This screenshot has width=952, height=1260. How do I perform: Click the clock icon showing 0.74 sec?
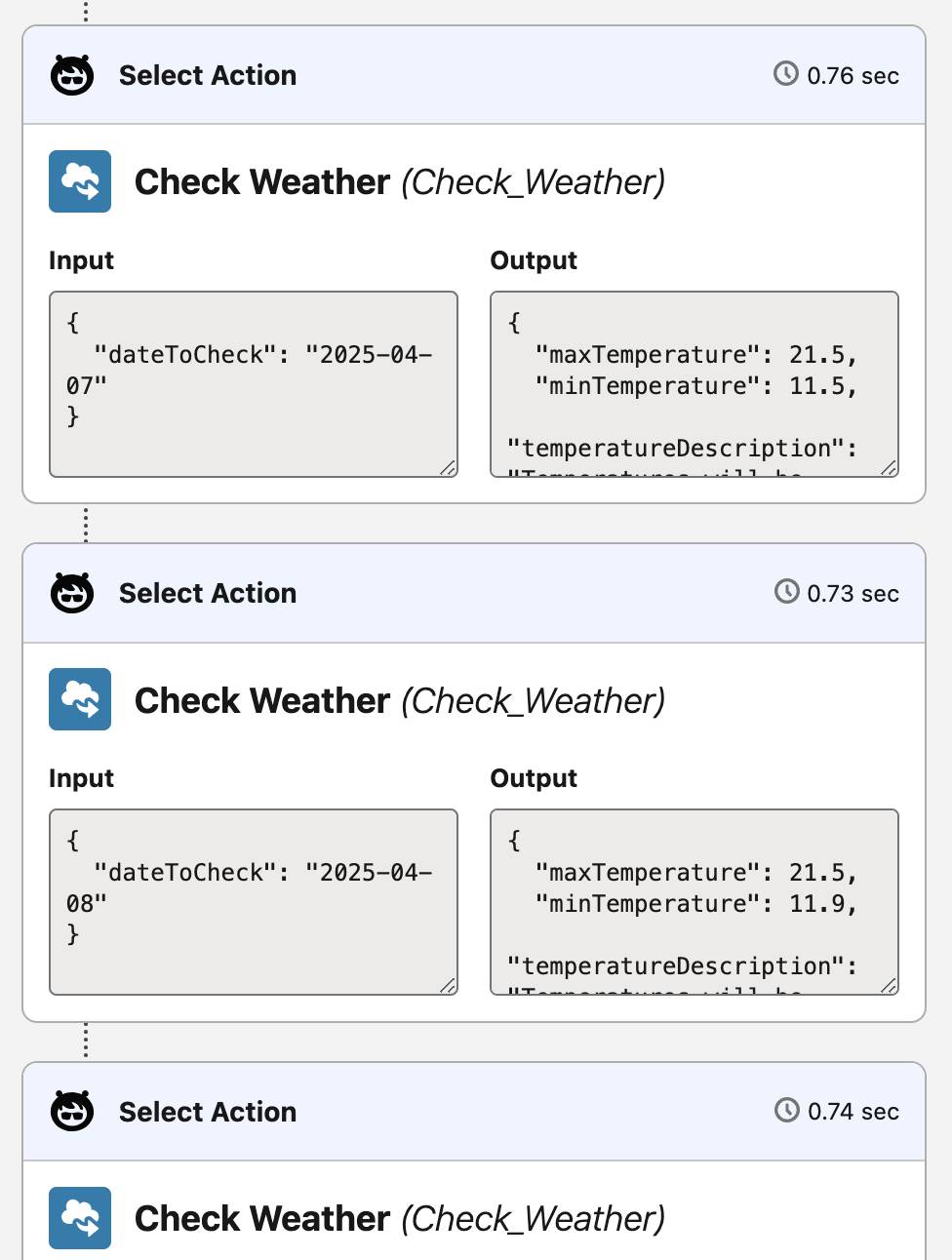pyautogui.click(x=786, y=1109)
